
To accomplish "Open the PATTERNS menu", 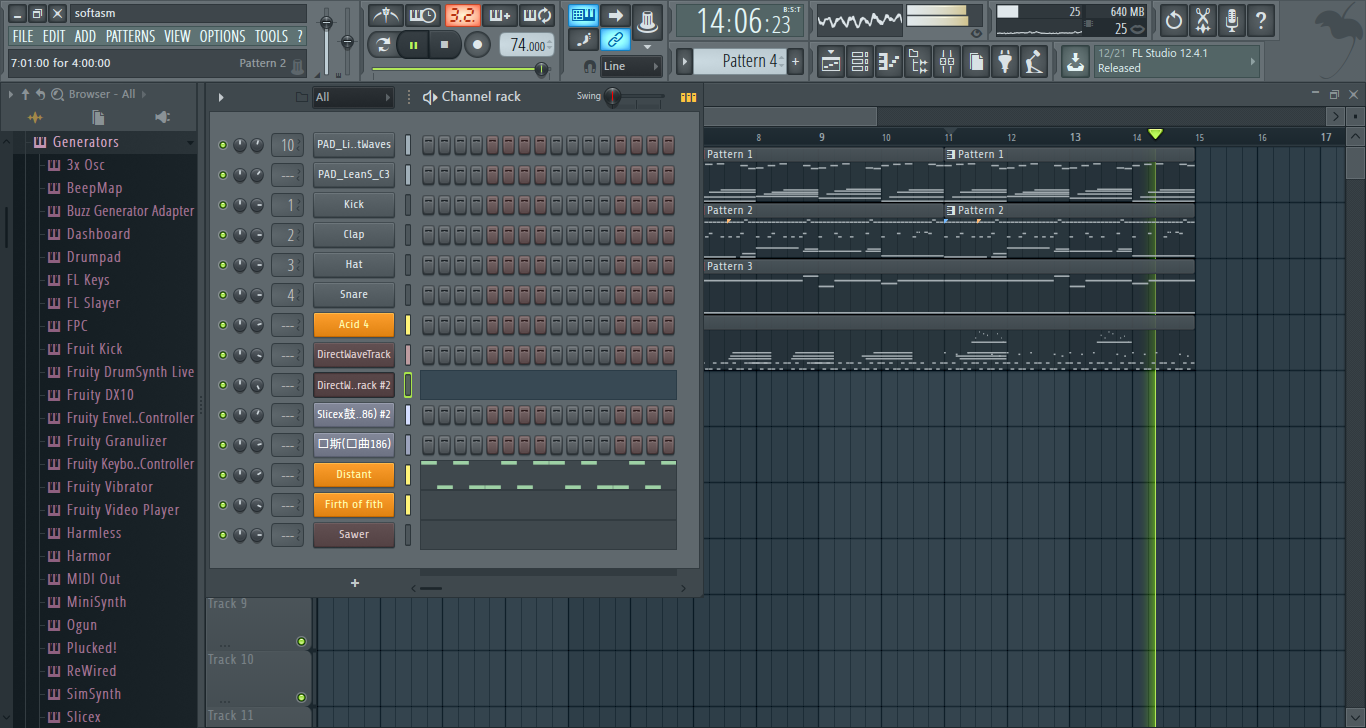I will click(x=131, y=36).
